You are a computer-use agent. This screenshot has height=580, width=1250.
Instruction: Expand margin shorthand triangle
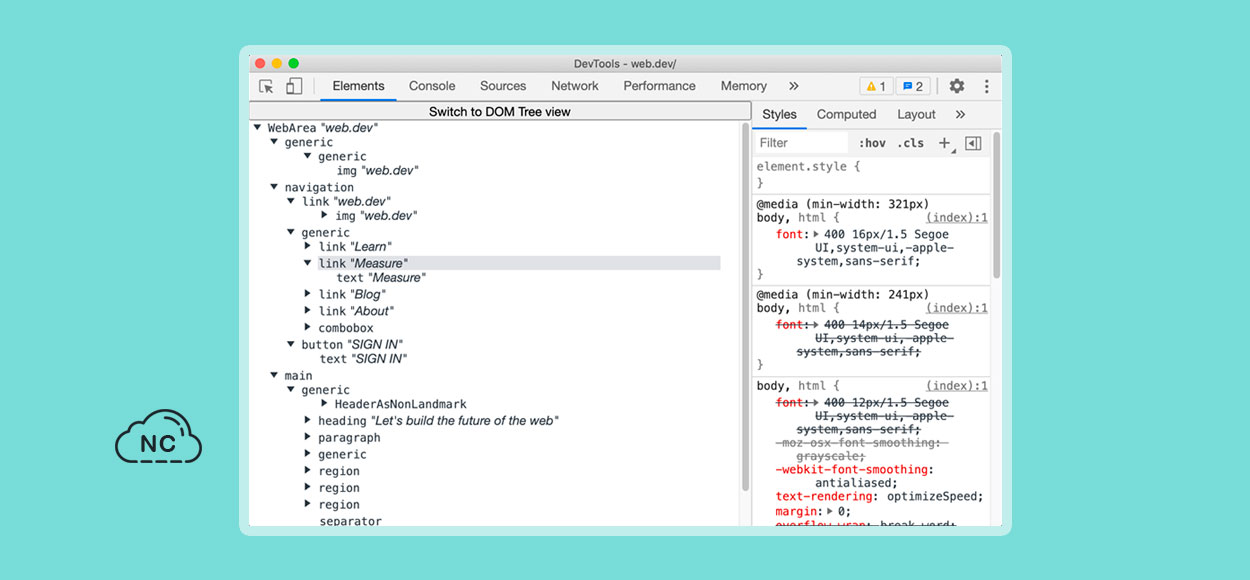pyautogui.click(x=831, y=511)
